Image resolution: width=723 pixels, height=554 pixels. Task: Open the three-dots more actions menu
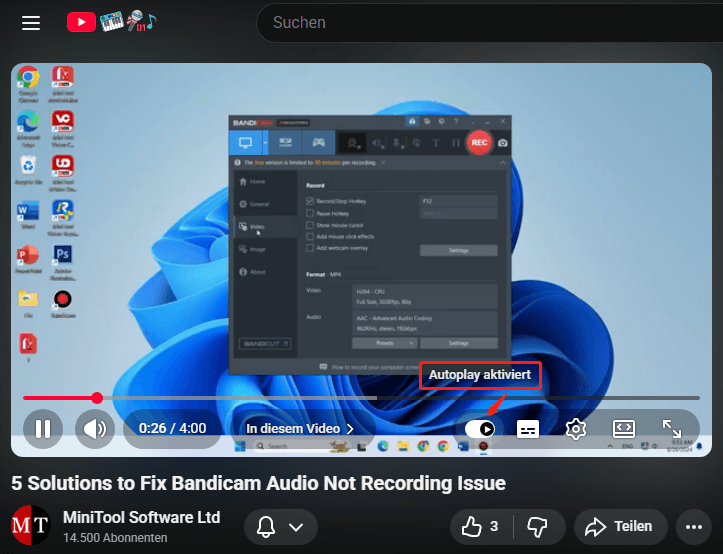point(693,526)
